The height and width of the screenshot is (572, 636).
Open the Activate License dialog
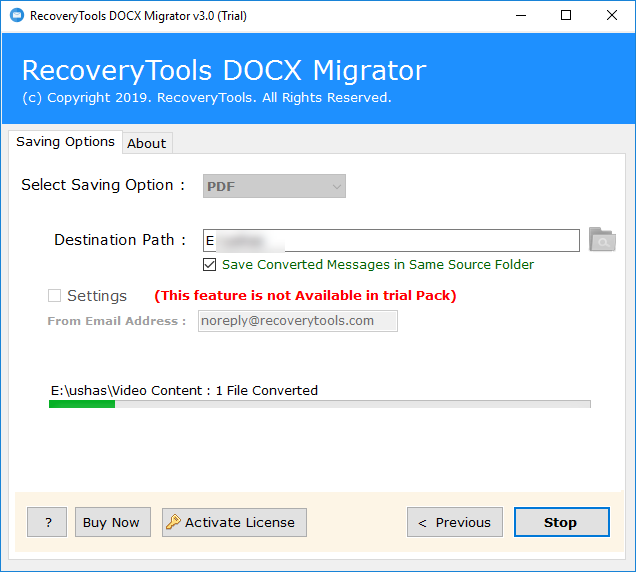coord(234,522)
